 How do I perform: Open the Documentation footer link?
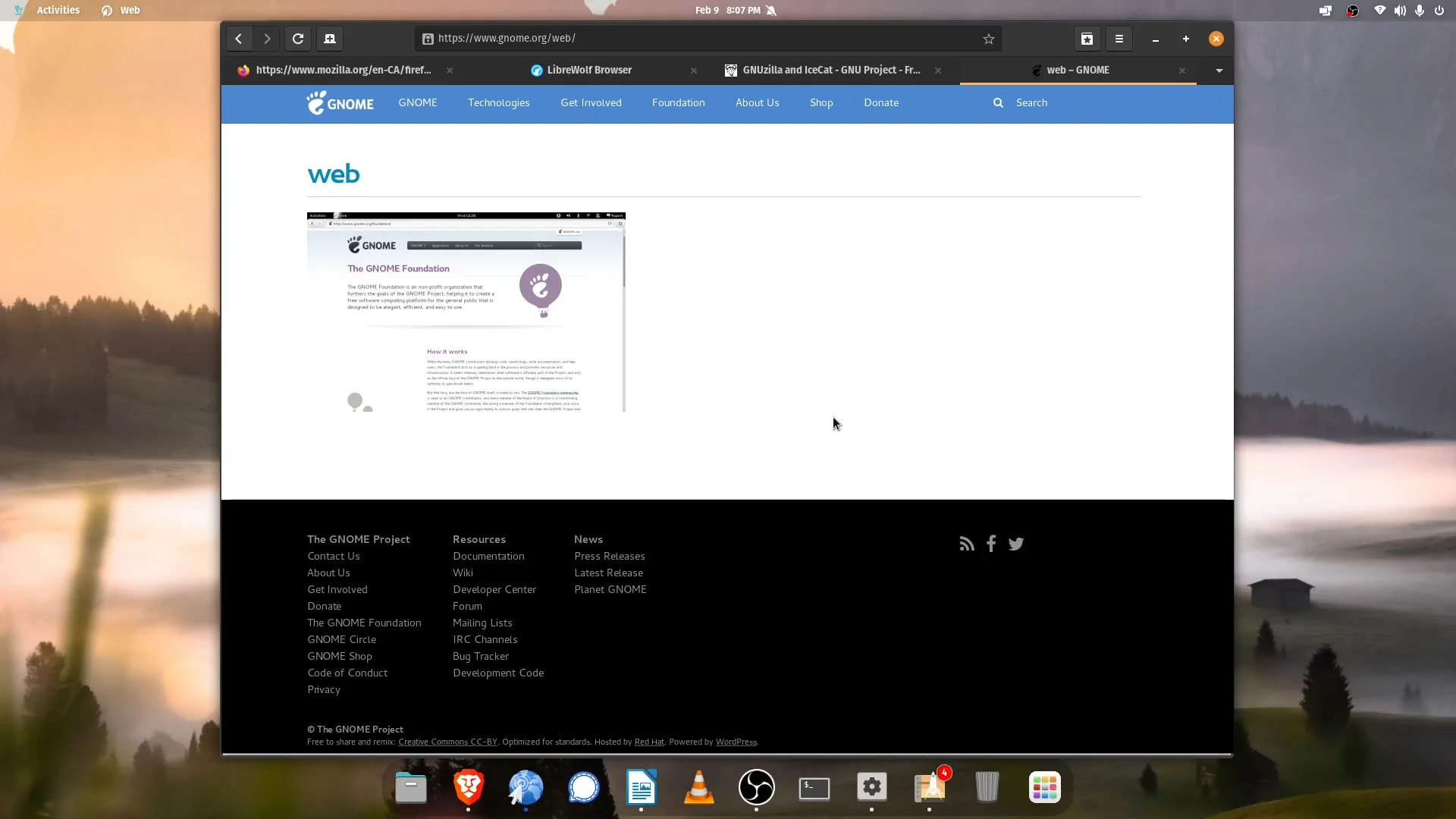click(488, 557)
